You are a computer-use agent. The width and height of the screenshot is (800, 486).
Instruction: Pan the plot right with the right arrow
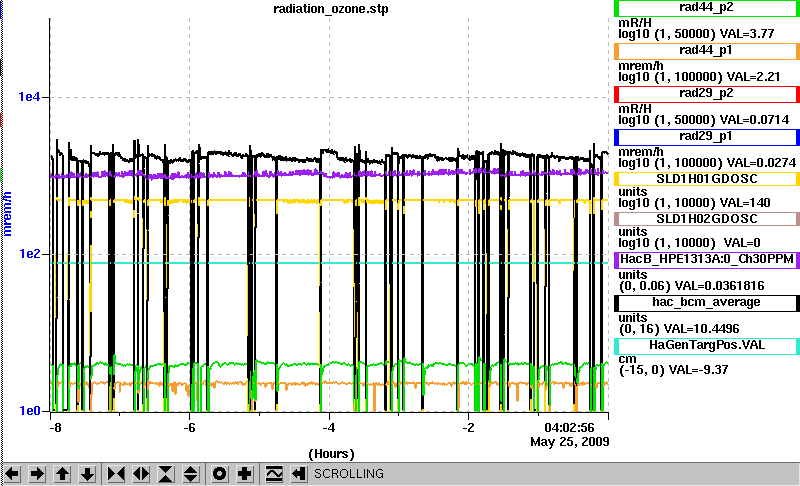click(37, 474)
